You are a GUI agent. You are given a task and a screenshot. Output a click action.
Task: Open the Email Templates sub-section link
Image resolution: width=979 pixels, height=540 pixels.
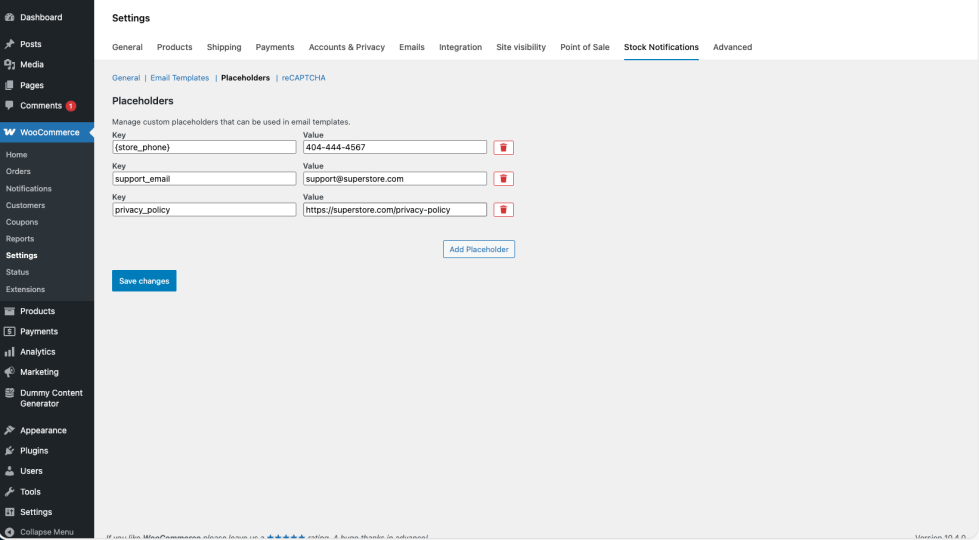[180, 78]
